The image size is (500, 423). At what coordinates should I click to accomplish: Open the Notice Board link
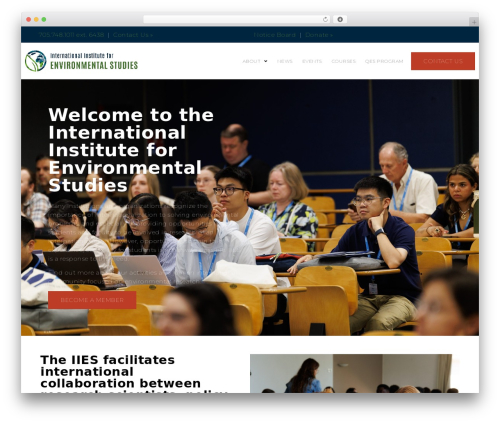274,35
